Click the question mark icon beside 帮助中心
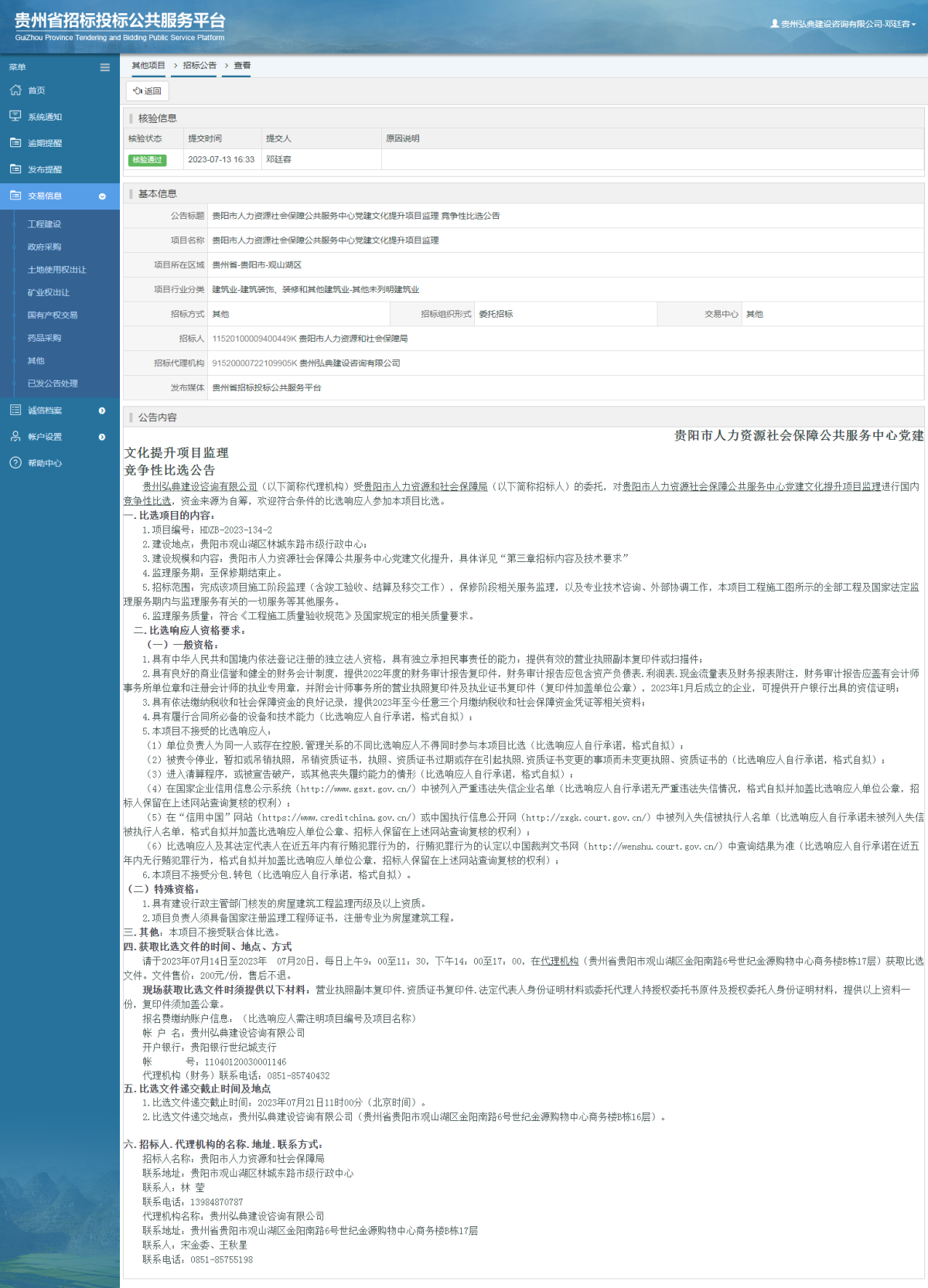This screenshot has height=1288, width=928. (15, 463)
